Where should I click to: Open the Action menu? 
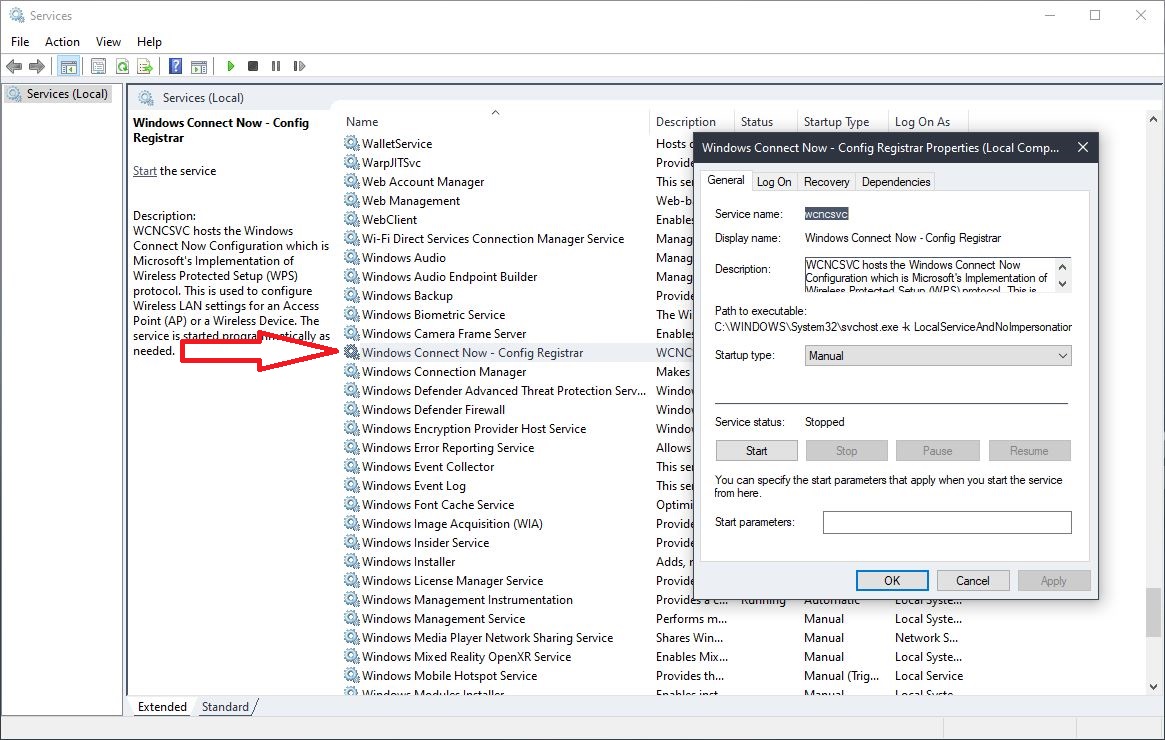point(62,42)
